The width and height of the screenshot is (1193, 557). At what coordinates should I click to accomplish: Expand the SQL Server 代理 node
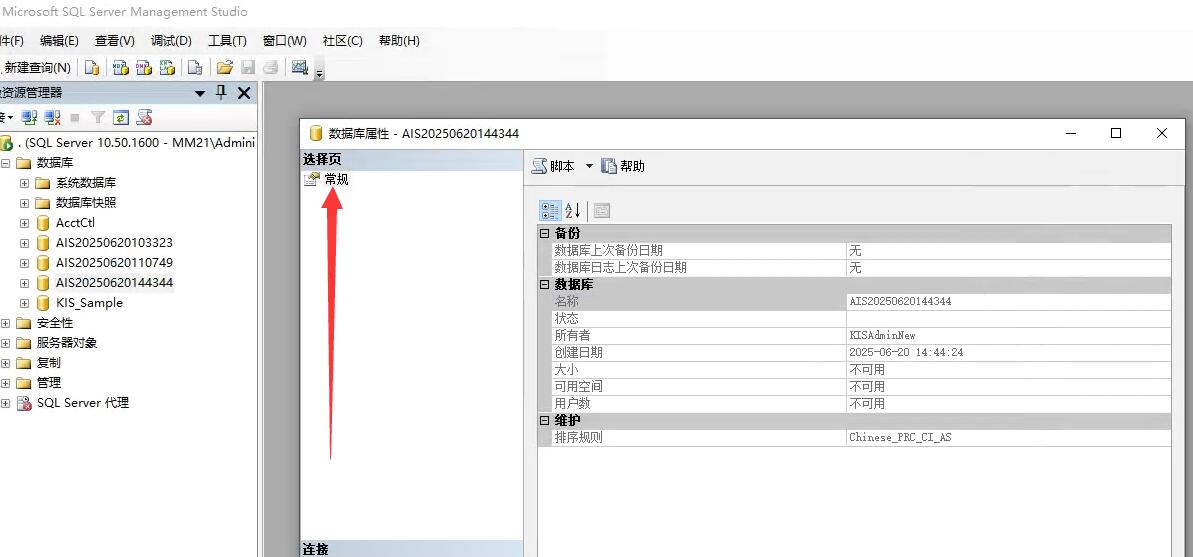point(5,403)
